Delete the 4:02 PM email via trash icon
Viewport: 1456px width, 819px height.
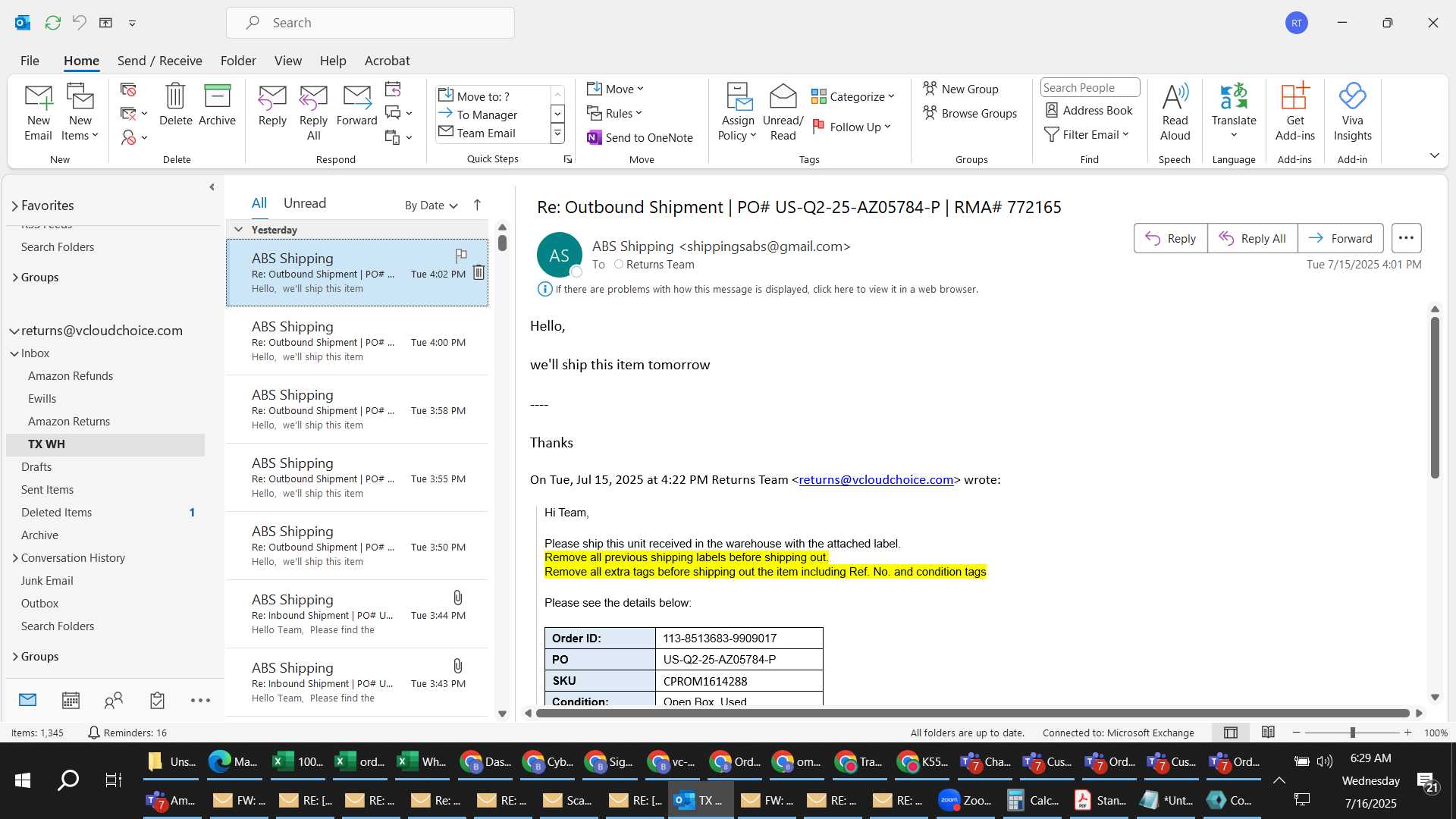click(479, 272)
